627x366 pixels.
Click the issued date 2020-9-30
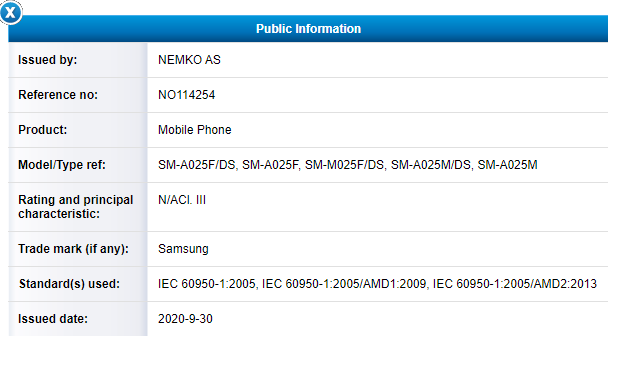pos(185,319)
